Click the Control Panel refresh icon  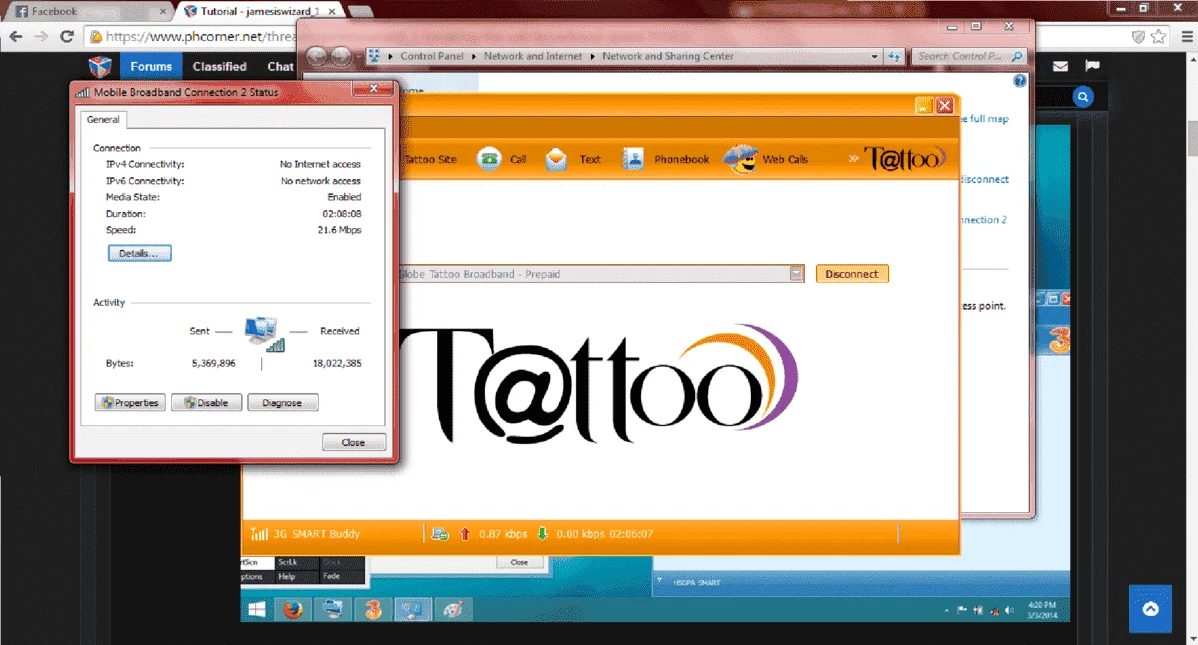894,57
